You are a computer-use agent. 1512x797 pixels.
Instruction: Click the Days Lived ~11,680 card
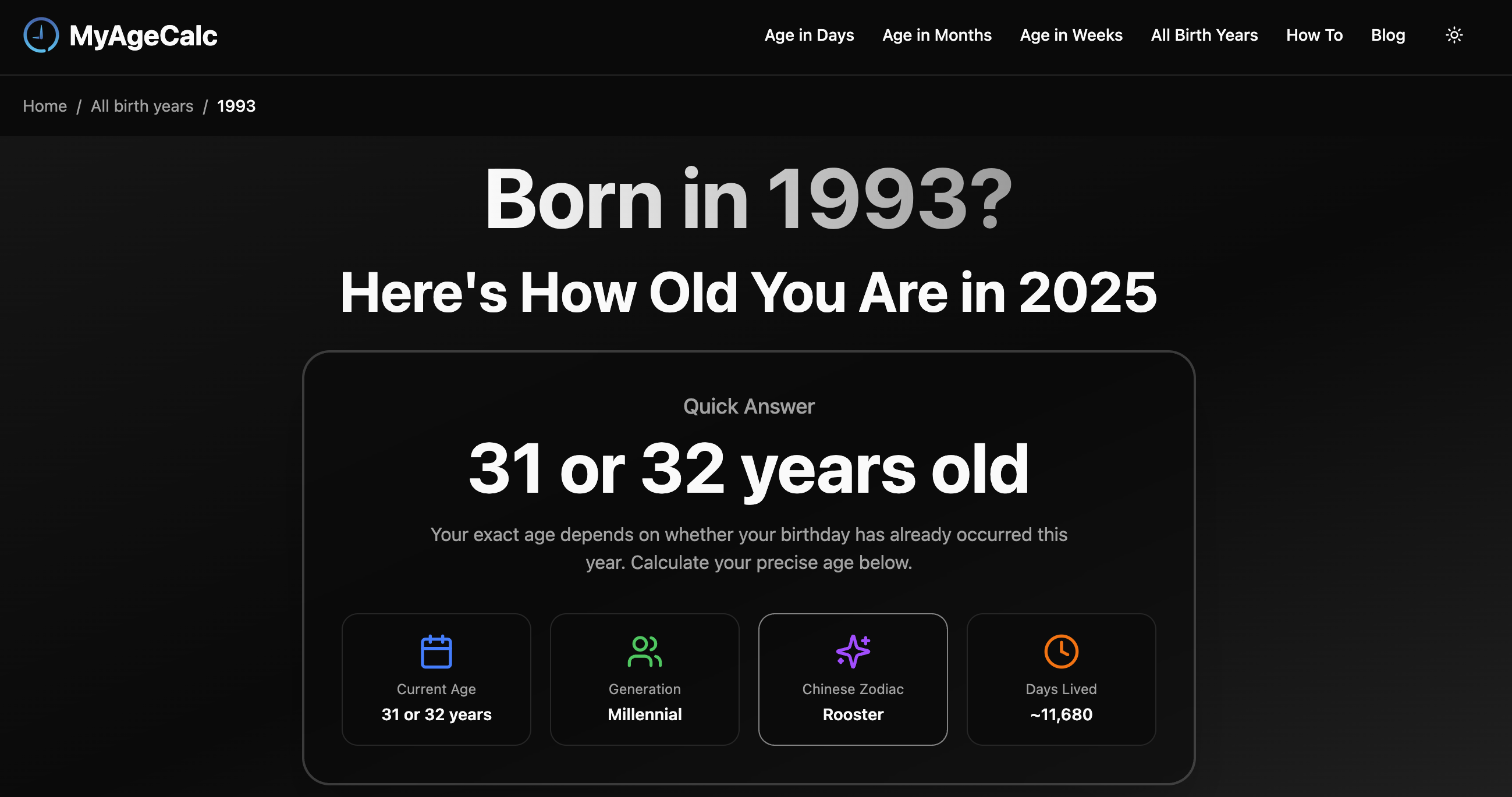point(1060,679)
